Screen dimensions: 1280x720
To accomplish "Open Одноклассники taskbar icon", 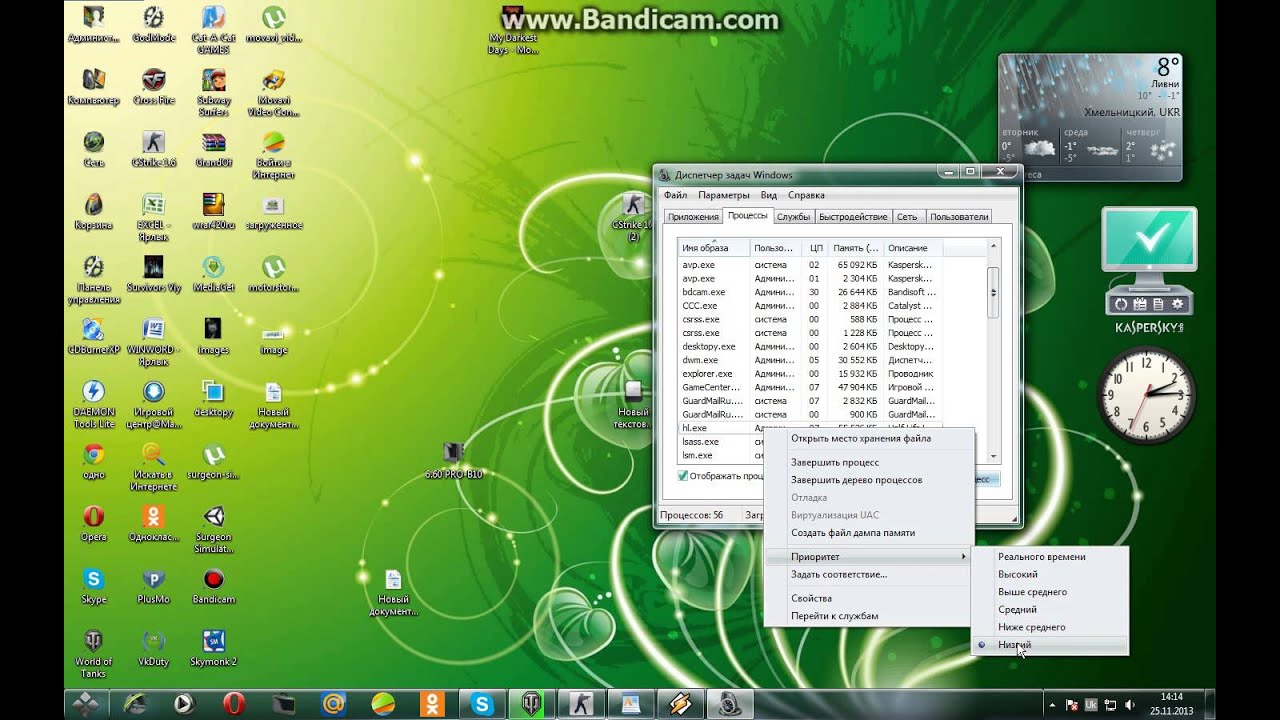I will (x=433, y=704).
